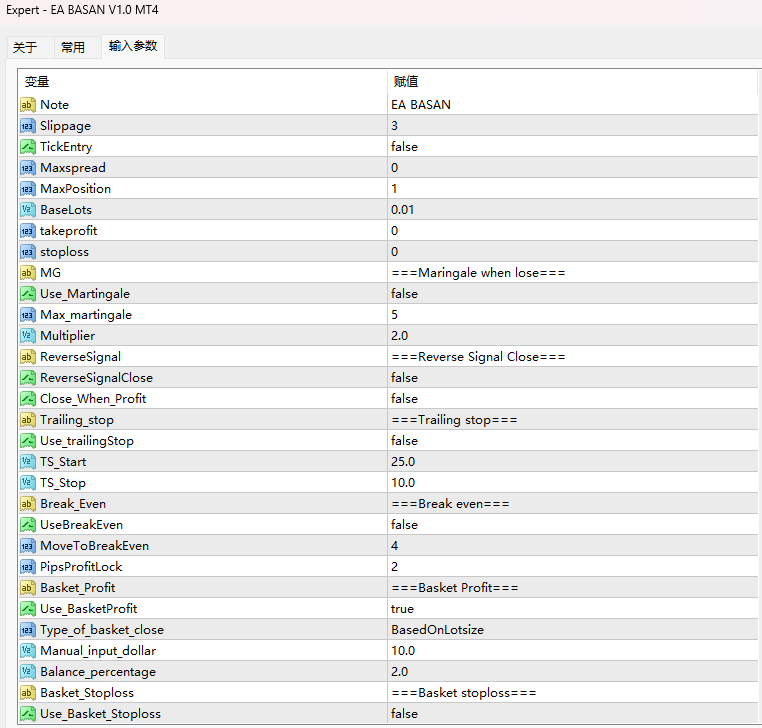Open Use_Basket_Stoploss false value dropdown
The image size is (762, 728).
[x=572, y=713]
